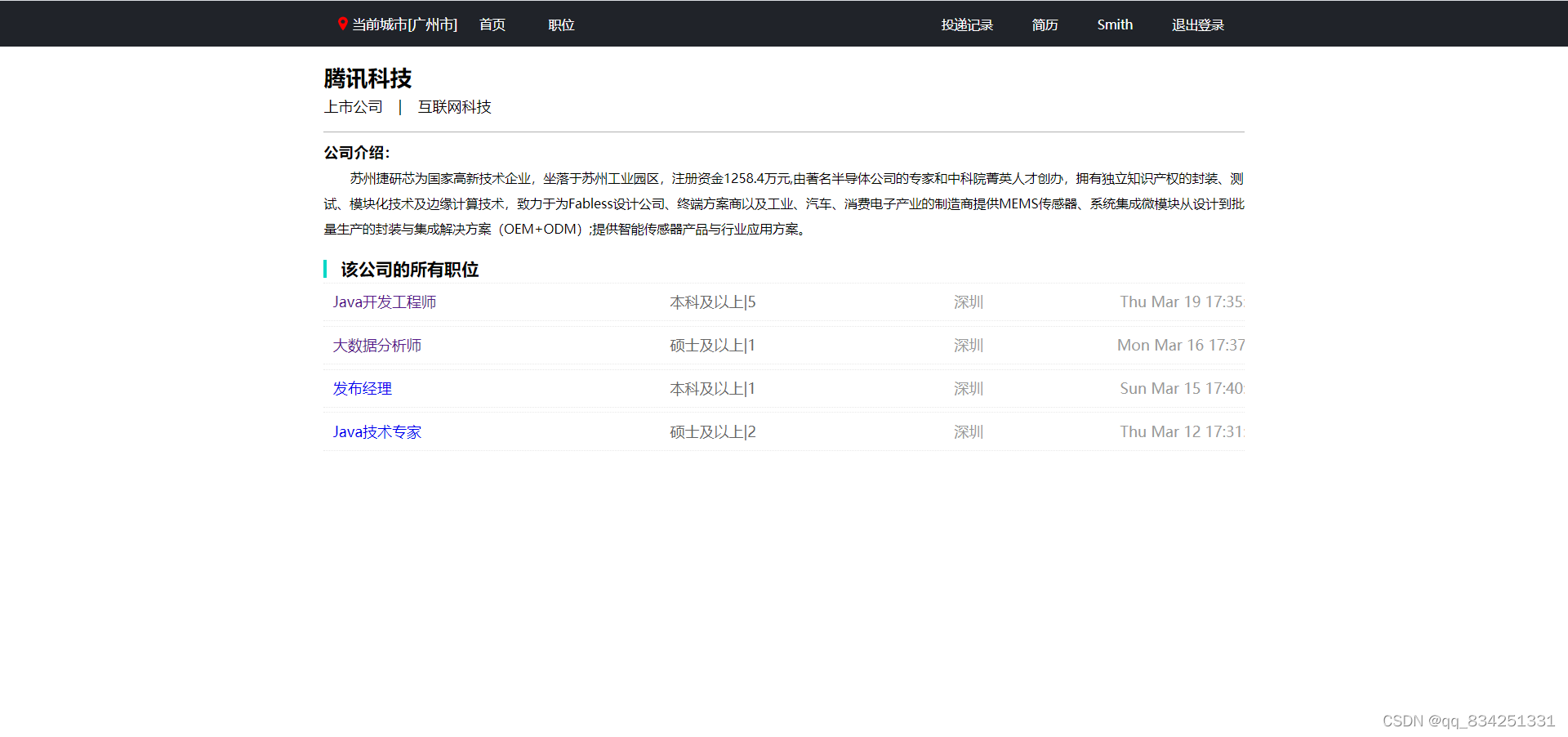Click the Sun Mar 15 17:40 date
Image resolution: width=1568 pixels, height=737 pixels.
[1182, 389]
